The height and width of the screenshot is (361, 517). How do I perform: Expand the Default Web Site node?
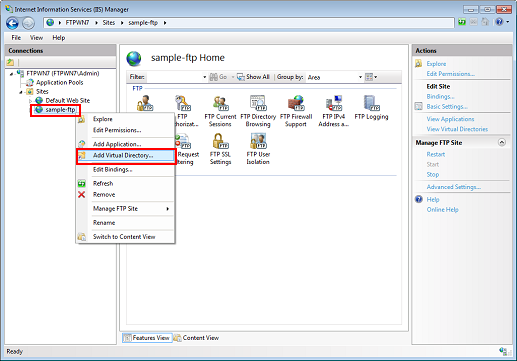(30, 101)
